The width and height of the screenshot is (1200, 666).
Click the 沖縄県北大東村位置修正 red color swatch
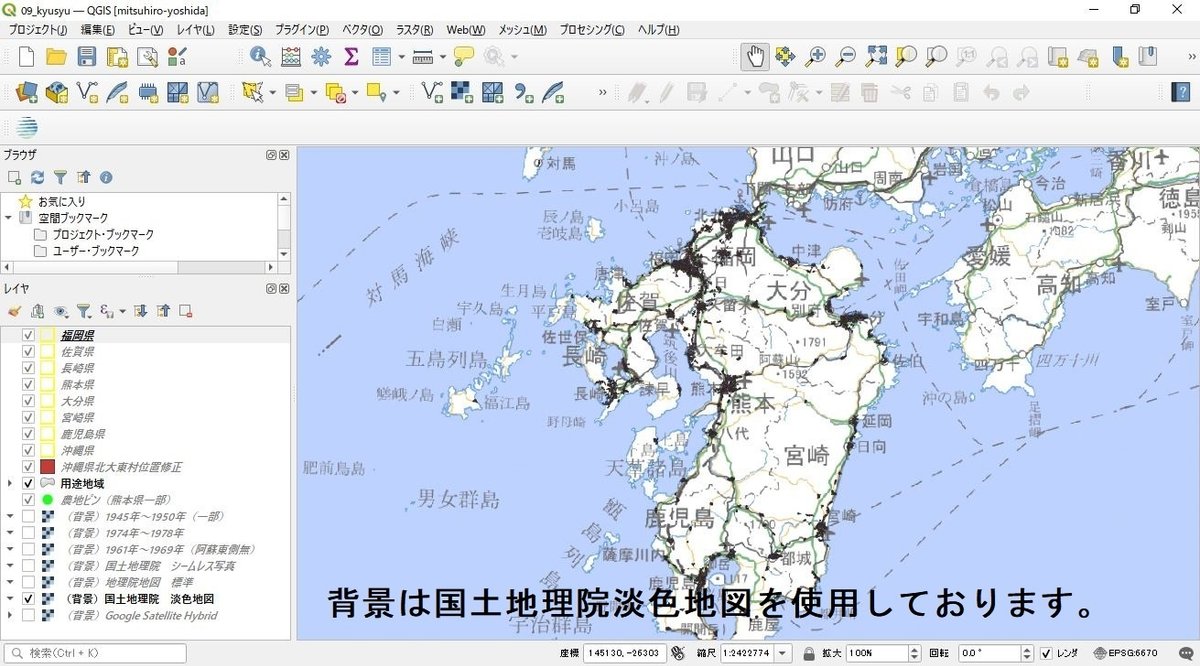47,467
